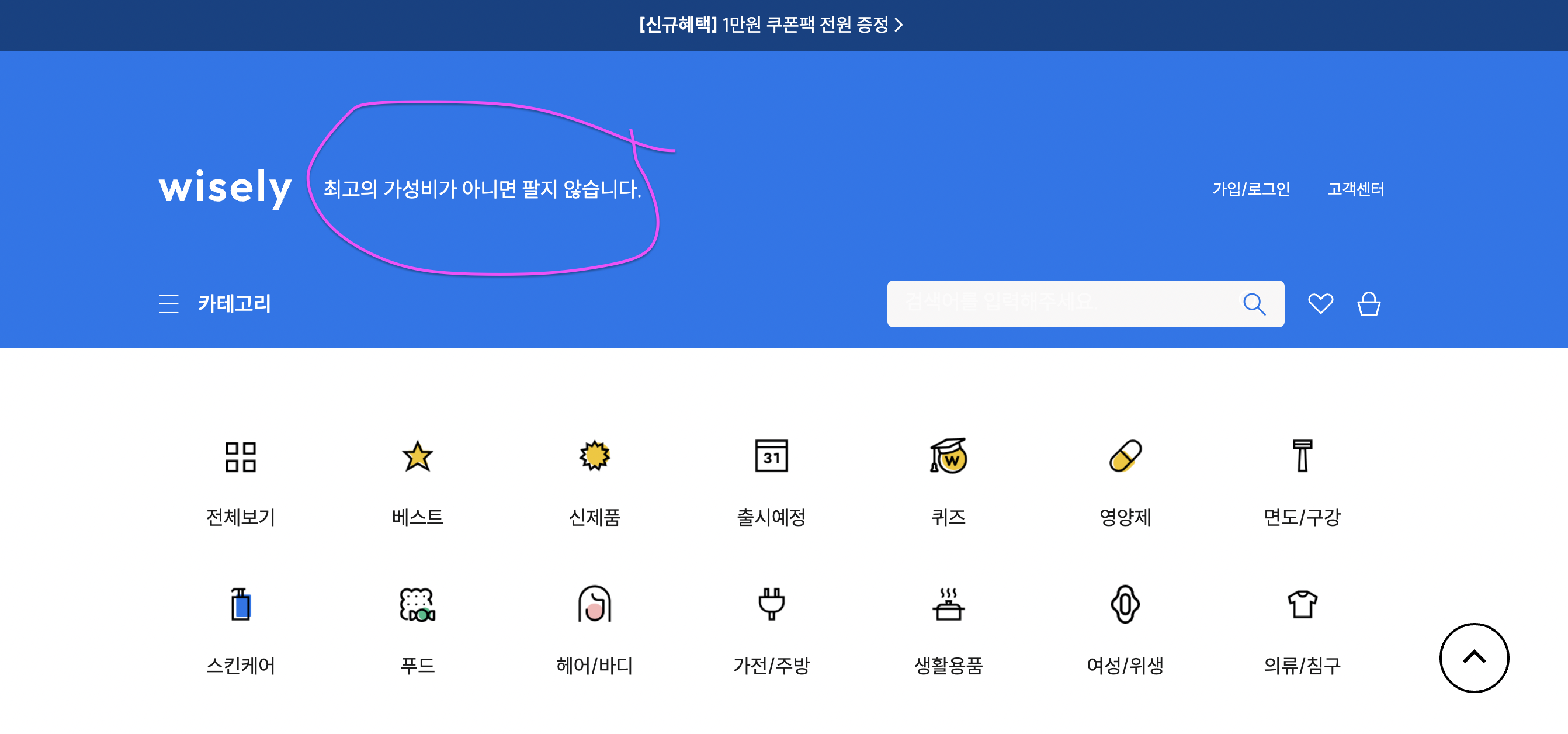The image size is (1568, 734).
Task: Click the search magnifier icon
Action: coord(1253,303)
